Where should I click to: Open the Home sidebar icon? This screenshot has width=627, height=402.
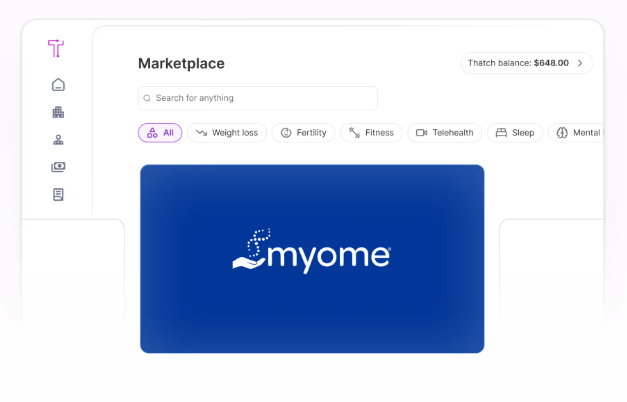pos(58,85)
